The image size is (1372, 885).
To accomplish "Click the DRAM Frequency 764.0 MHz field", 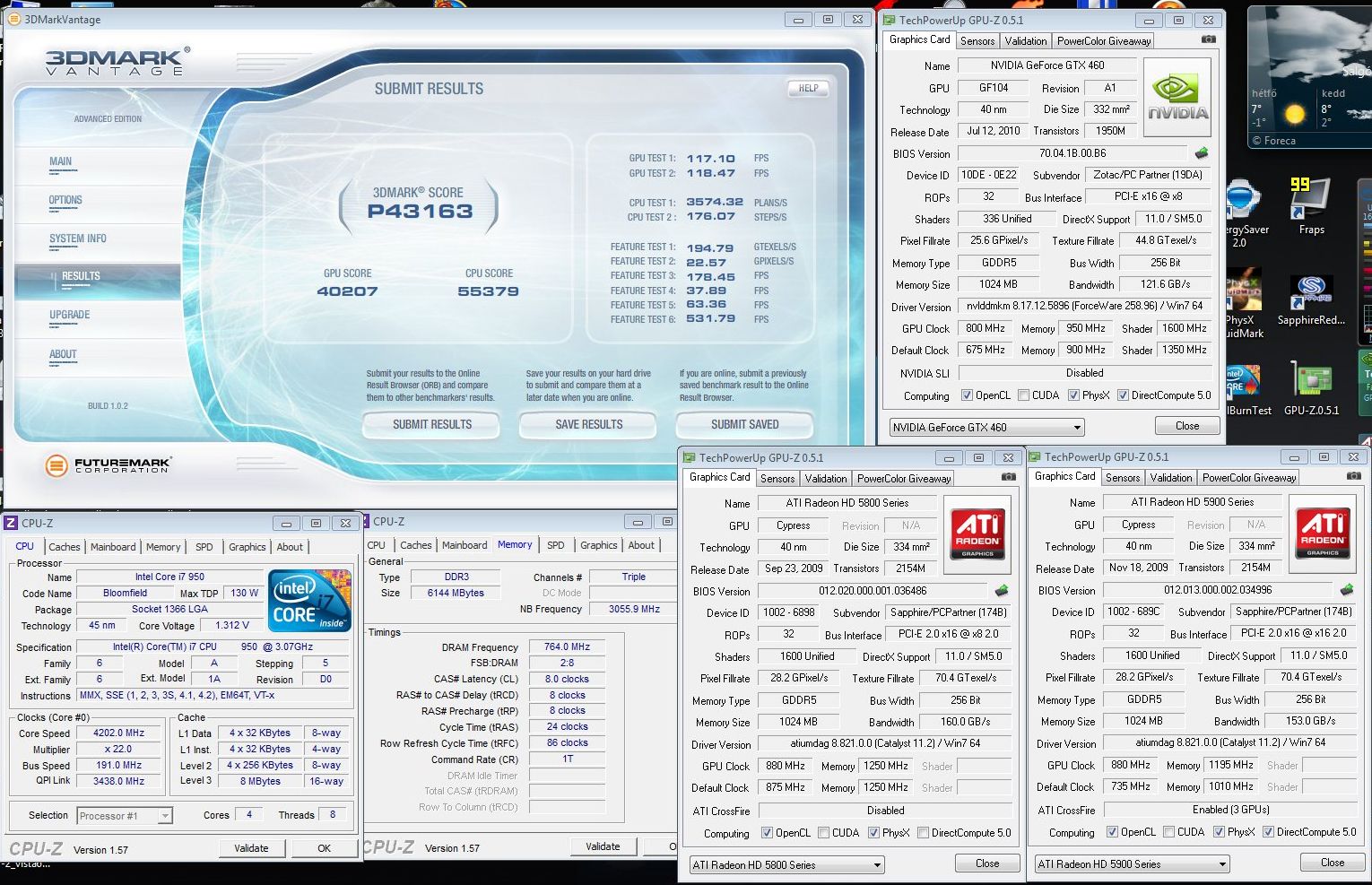I will pyautogui.click(x=567, y=647).
